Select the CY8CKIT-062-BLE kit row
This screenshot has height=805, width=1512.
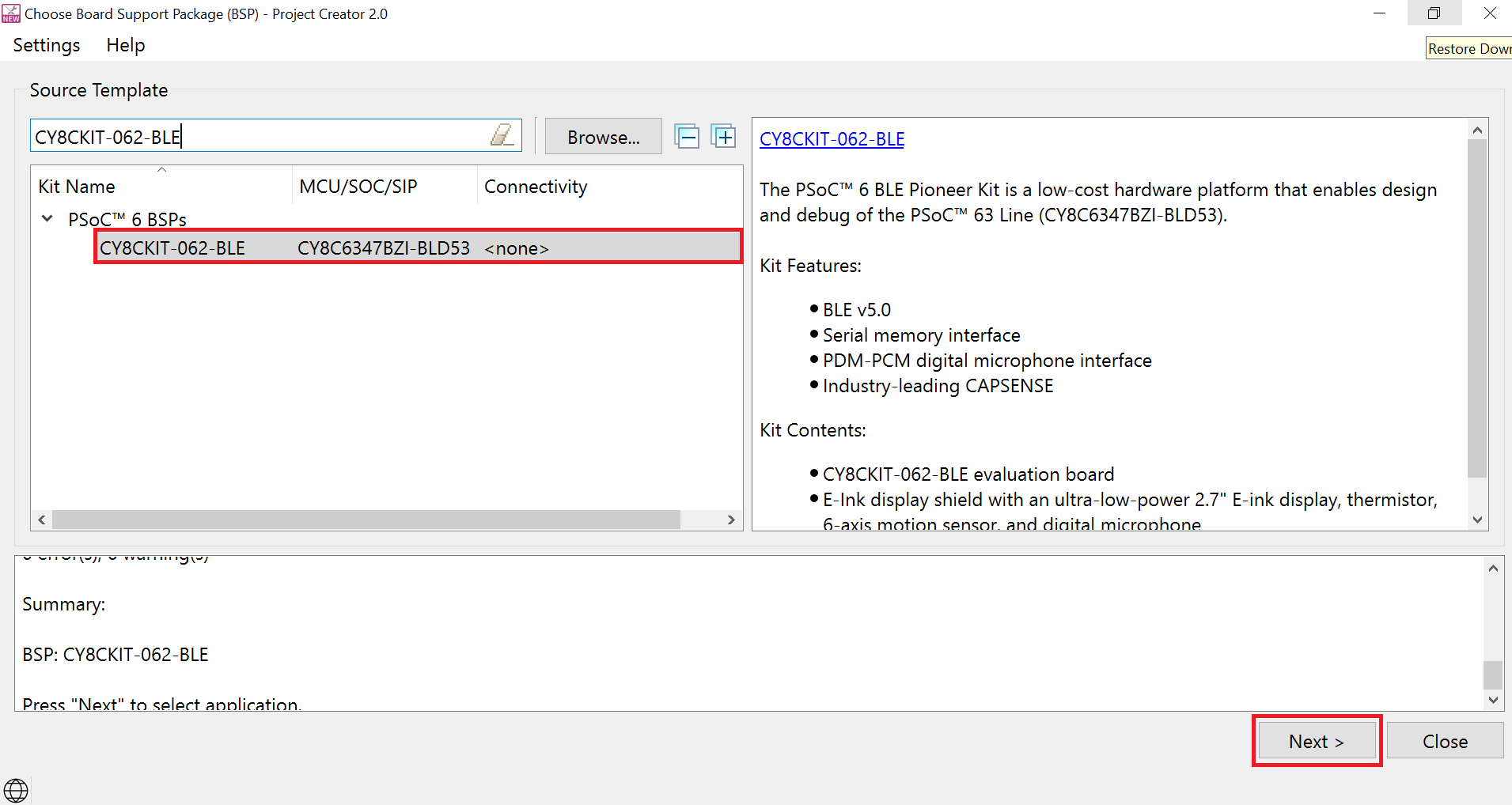pyautogui.click(x=418, y=248)
